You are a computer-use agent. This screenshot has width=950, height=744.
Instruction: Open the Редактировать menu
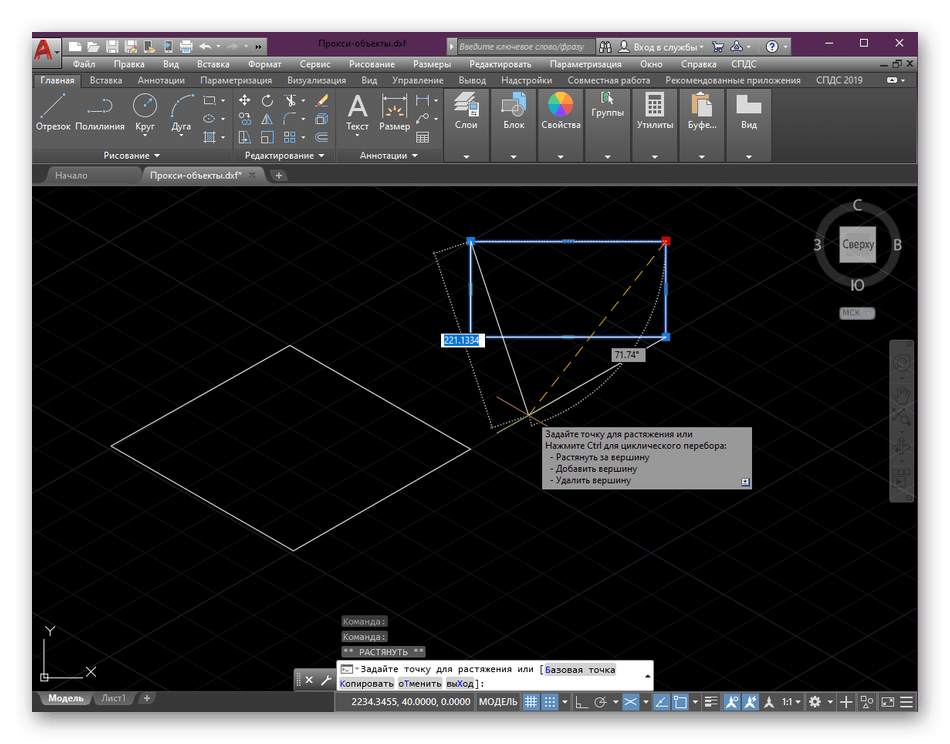click(x=500, y=64)
